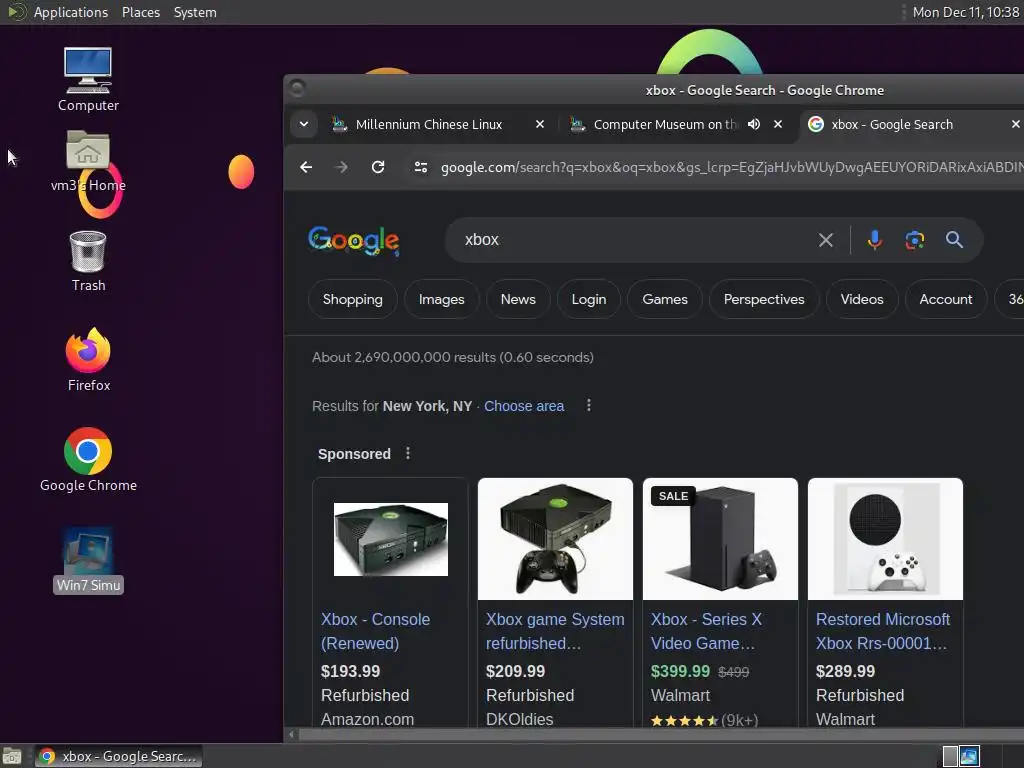The image size is (1024, 768).
Task: Search by image with Lens icon
Action: click(914, 240)
